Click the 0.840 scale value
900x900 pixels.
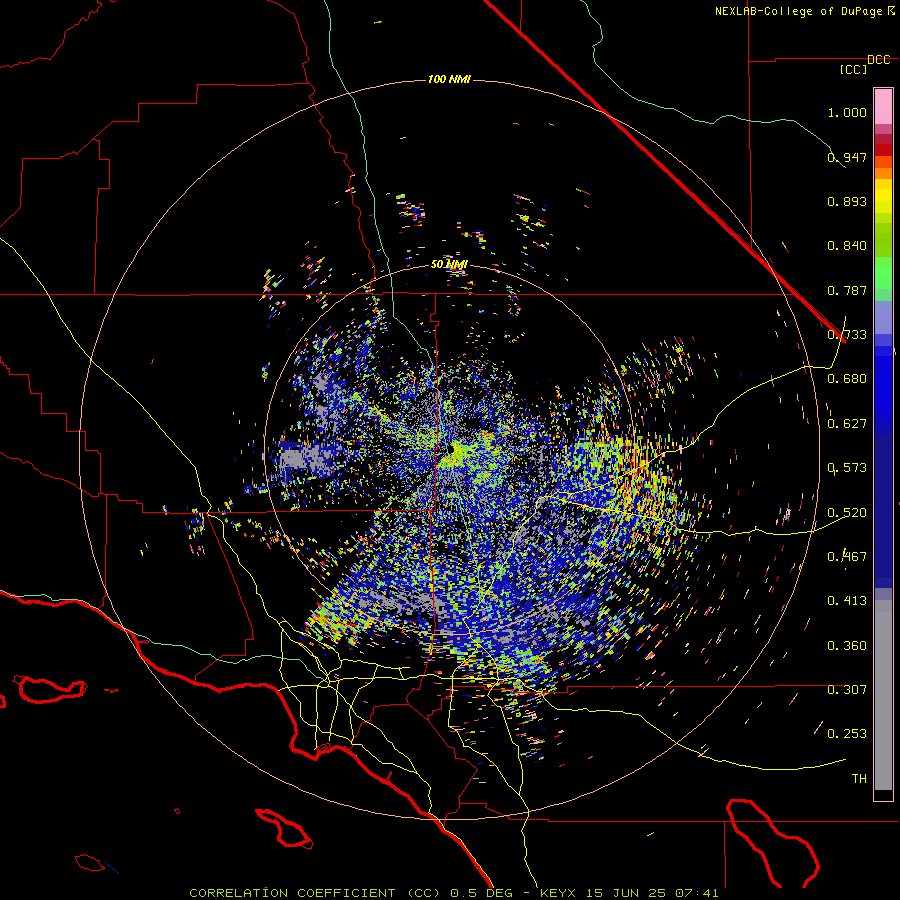click(847, 246)
